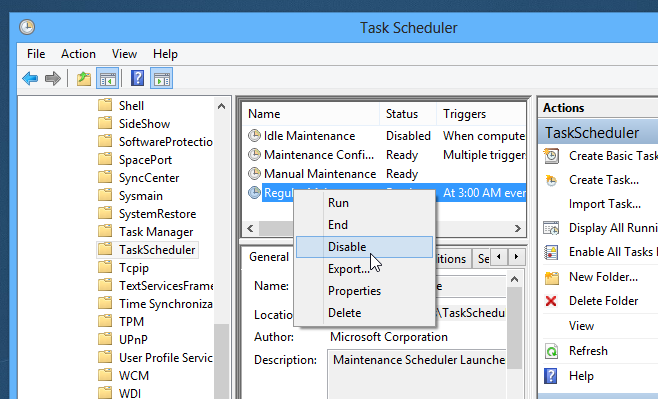Open the View menu
Viewport: 658px width, 399px height.
click(x=124, y=54)
